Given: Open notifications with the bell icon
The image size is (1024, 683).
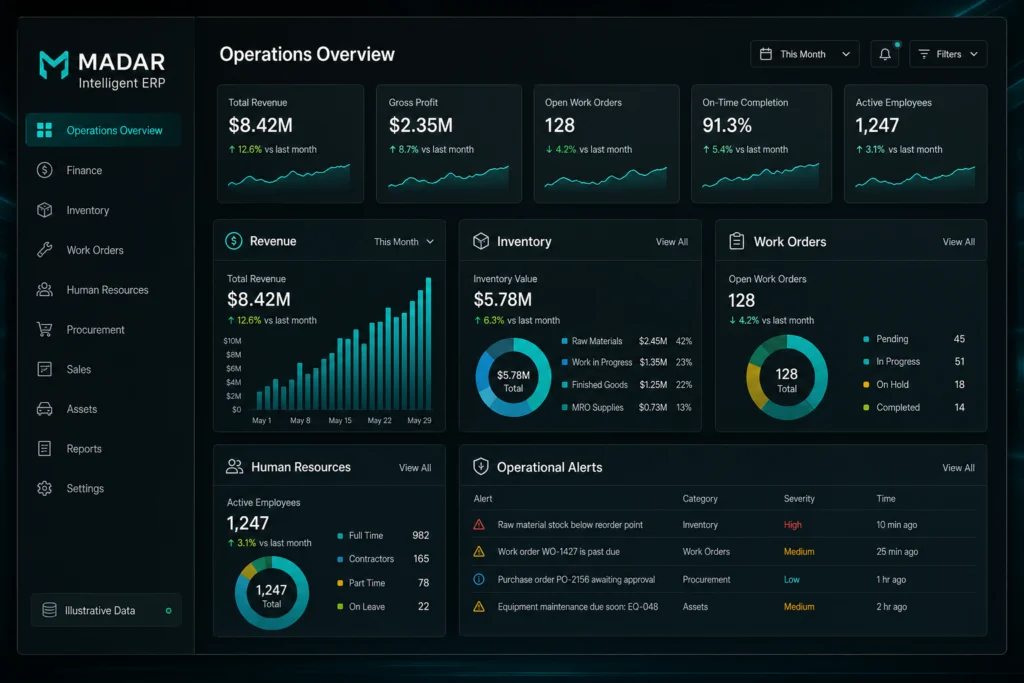Looking at the screenshot, I should (x=885, y=54).
